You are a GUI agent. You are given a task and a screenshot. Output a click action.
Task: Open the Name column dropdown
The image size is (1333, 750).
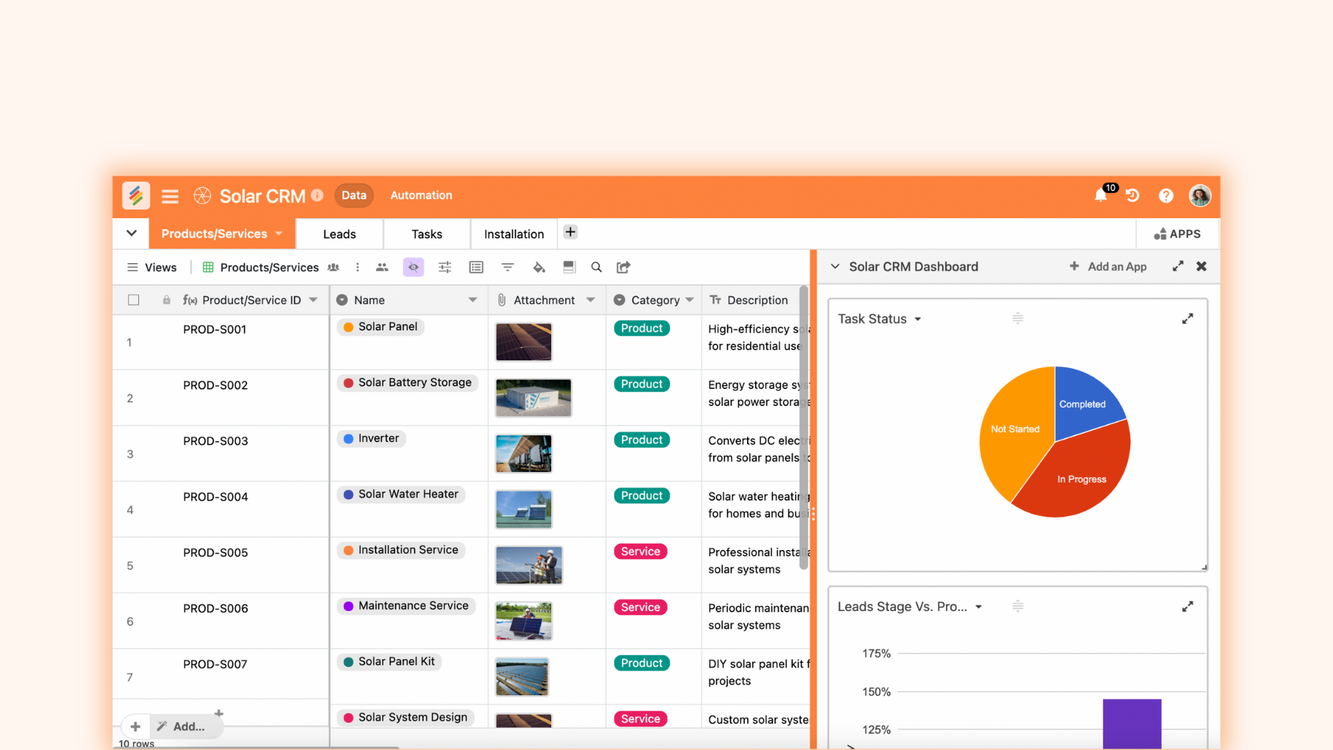tap(473, 300)
